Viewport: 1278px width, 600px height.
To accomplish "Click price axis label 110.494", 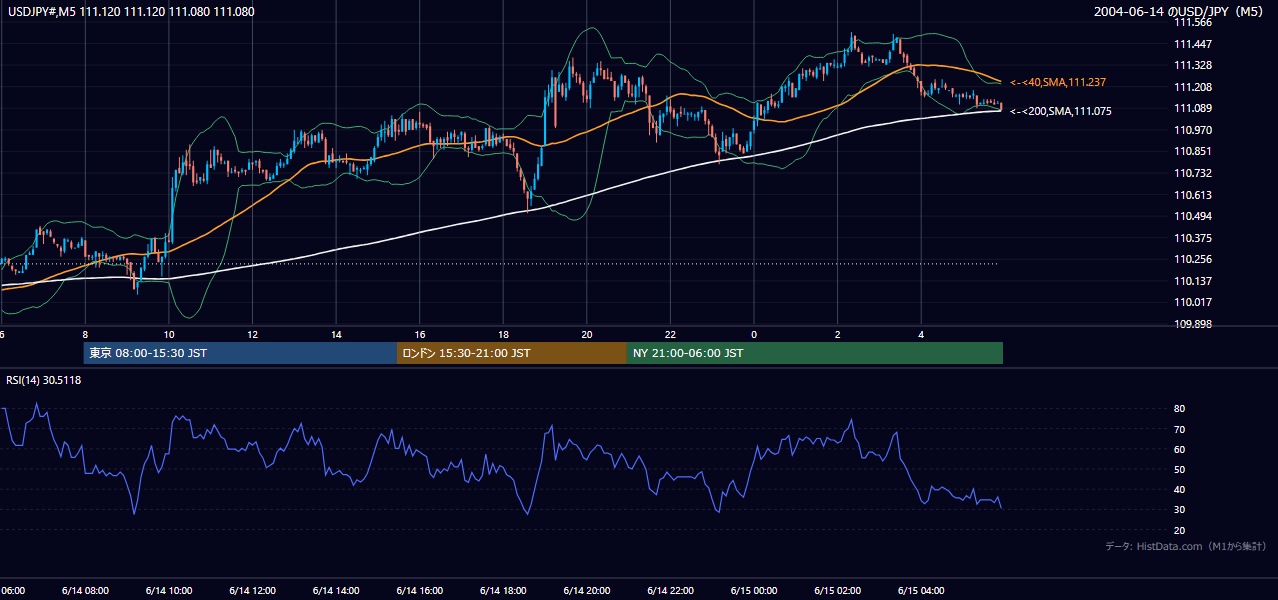I will coord(1193,216).
